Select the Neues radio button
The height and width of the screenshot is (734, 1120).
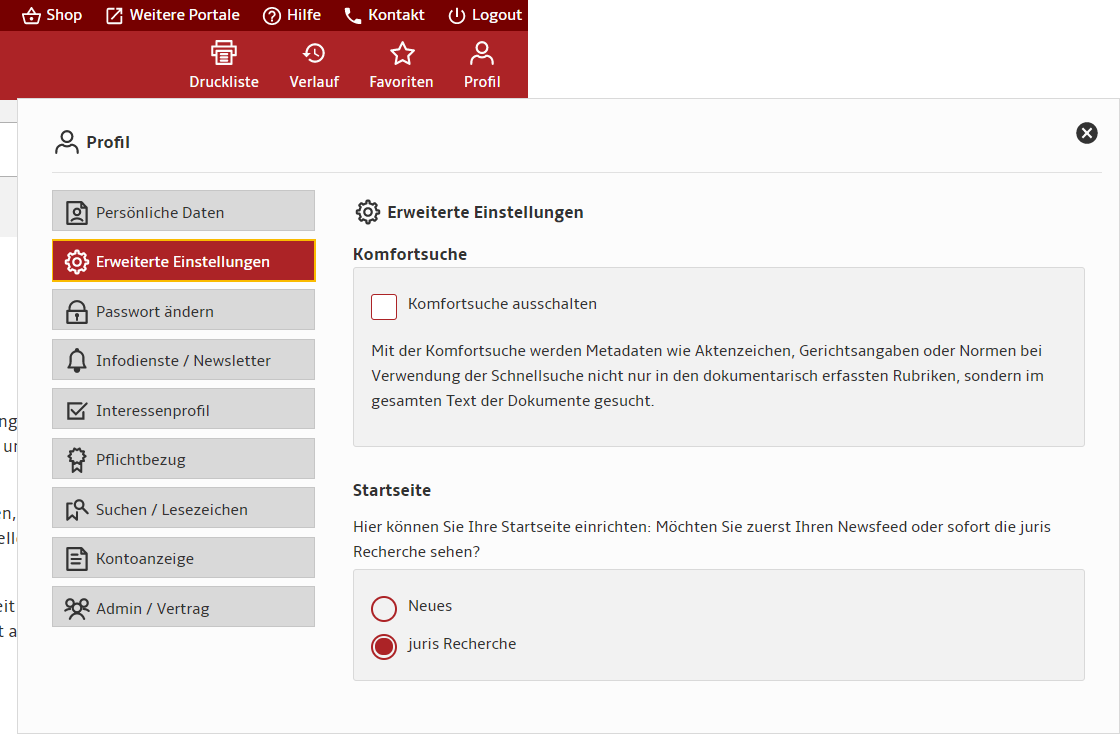click(384, 608)
